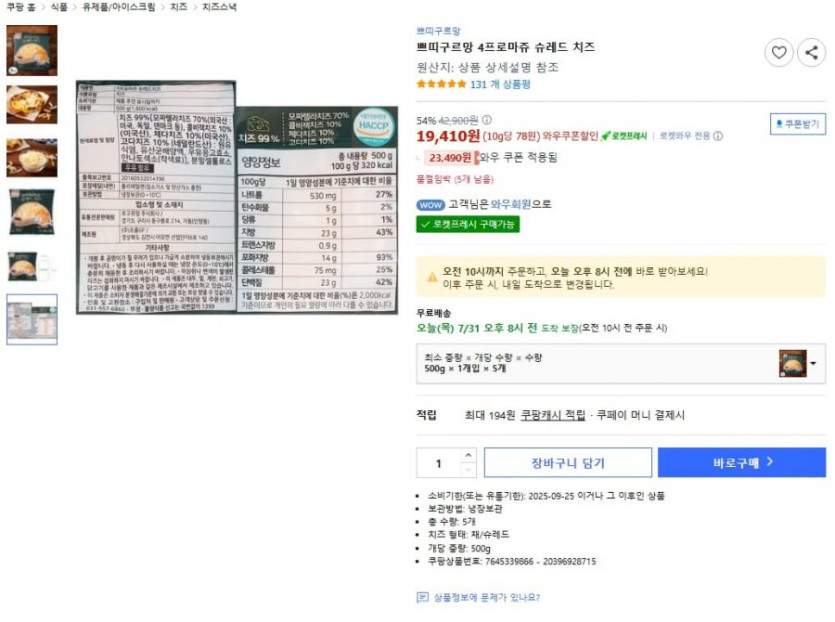Click the quantity input field

(439, 463)
